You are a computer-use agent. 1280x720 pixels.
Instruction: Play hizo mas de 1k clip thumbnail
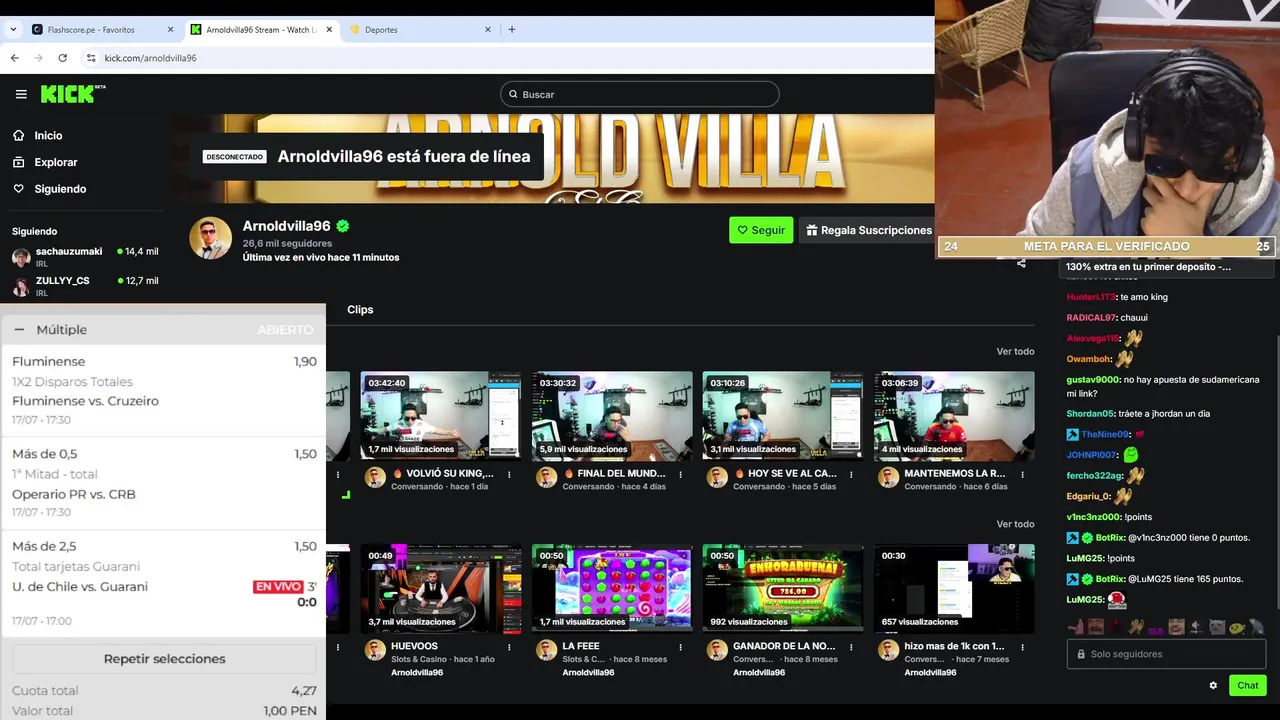pyautogui.click(x=954, y=589)
